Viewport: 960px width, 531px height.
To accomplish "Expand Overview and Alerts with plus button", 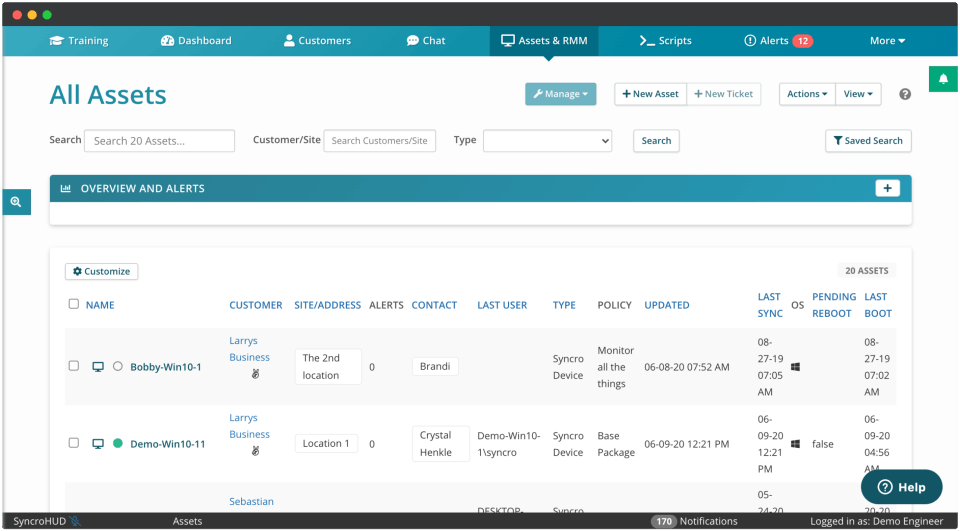I will click(887, 189).
